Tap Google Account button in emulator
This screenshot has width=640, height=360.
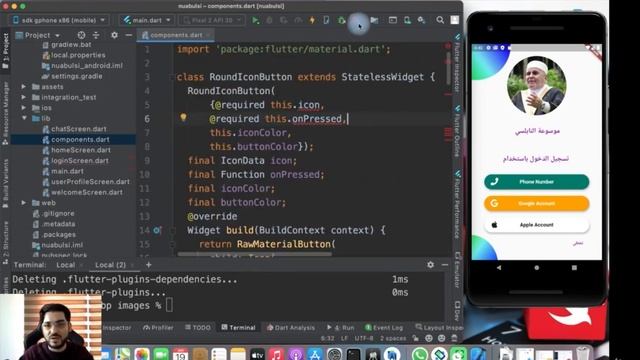pyautogui.click(x=536, y=203)
